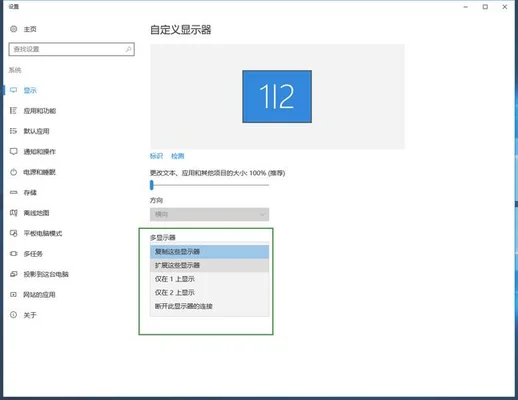This screenshot has height=400, width=518.
Task: Go to 默认应用 settings
Action: [36, 131]
